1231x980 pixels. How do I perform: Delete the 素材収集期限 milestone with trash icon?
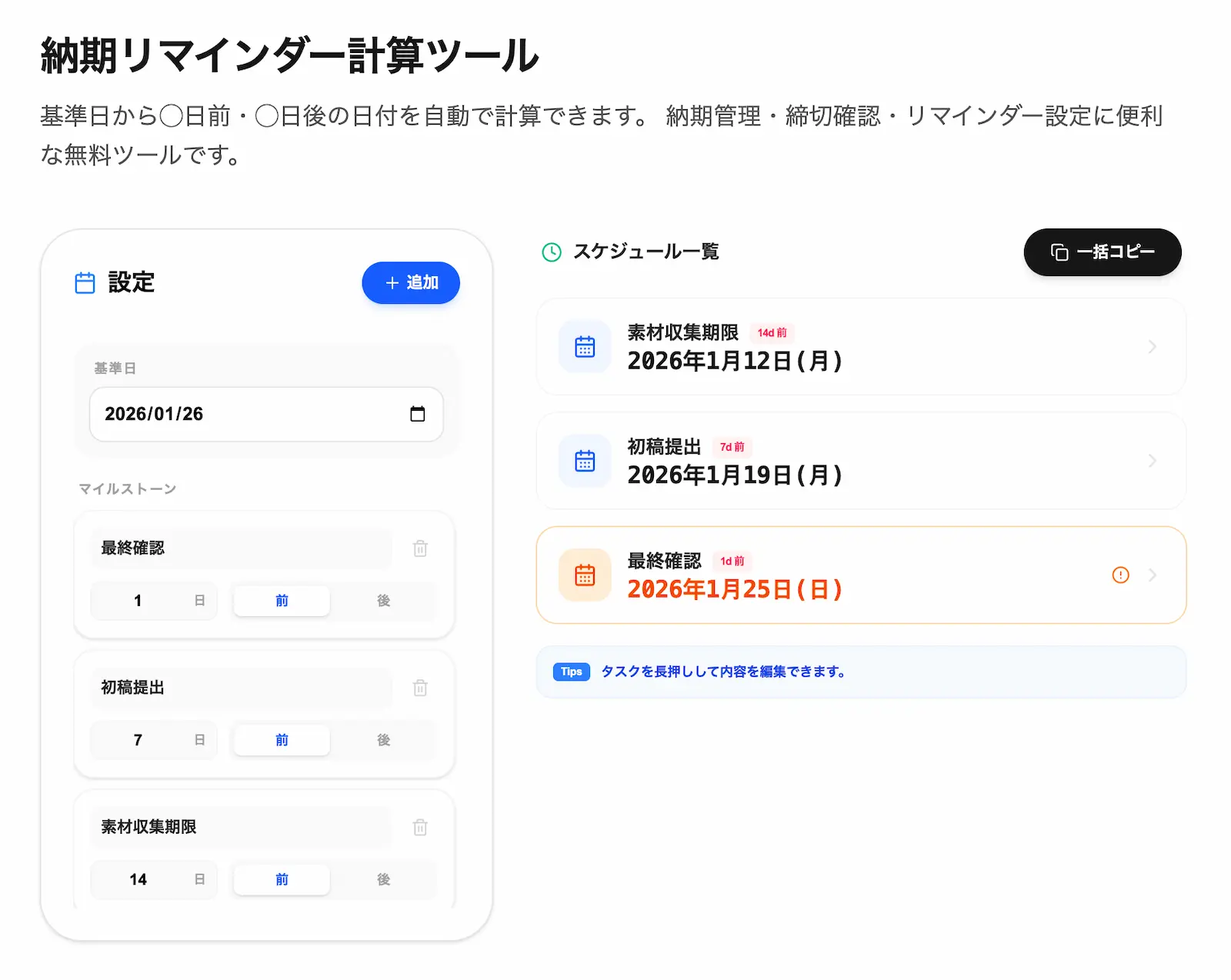420,827
